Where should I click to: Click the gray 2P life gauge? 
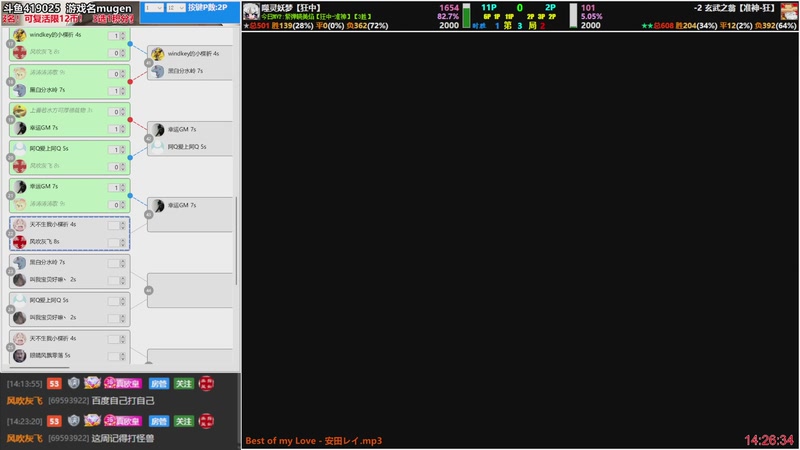573,16
